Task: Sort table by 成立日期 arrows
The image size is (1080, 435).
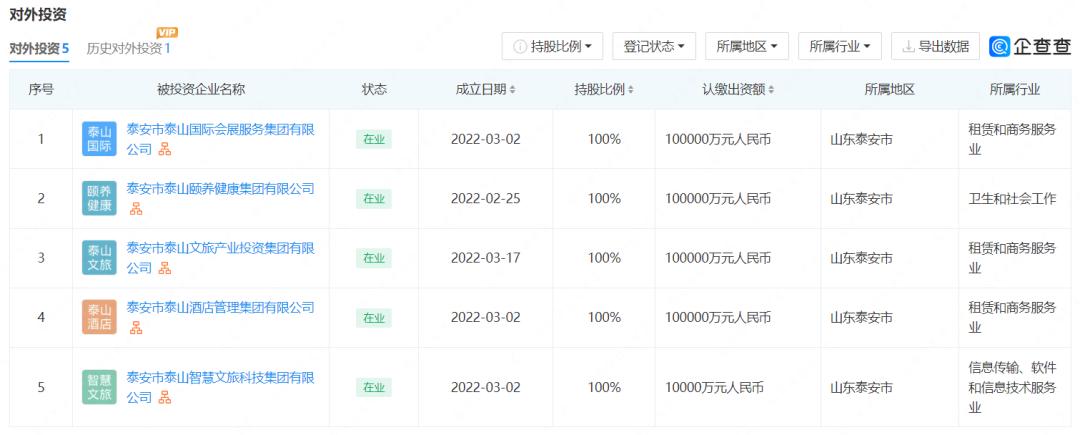Action: click(512, 89)
